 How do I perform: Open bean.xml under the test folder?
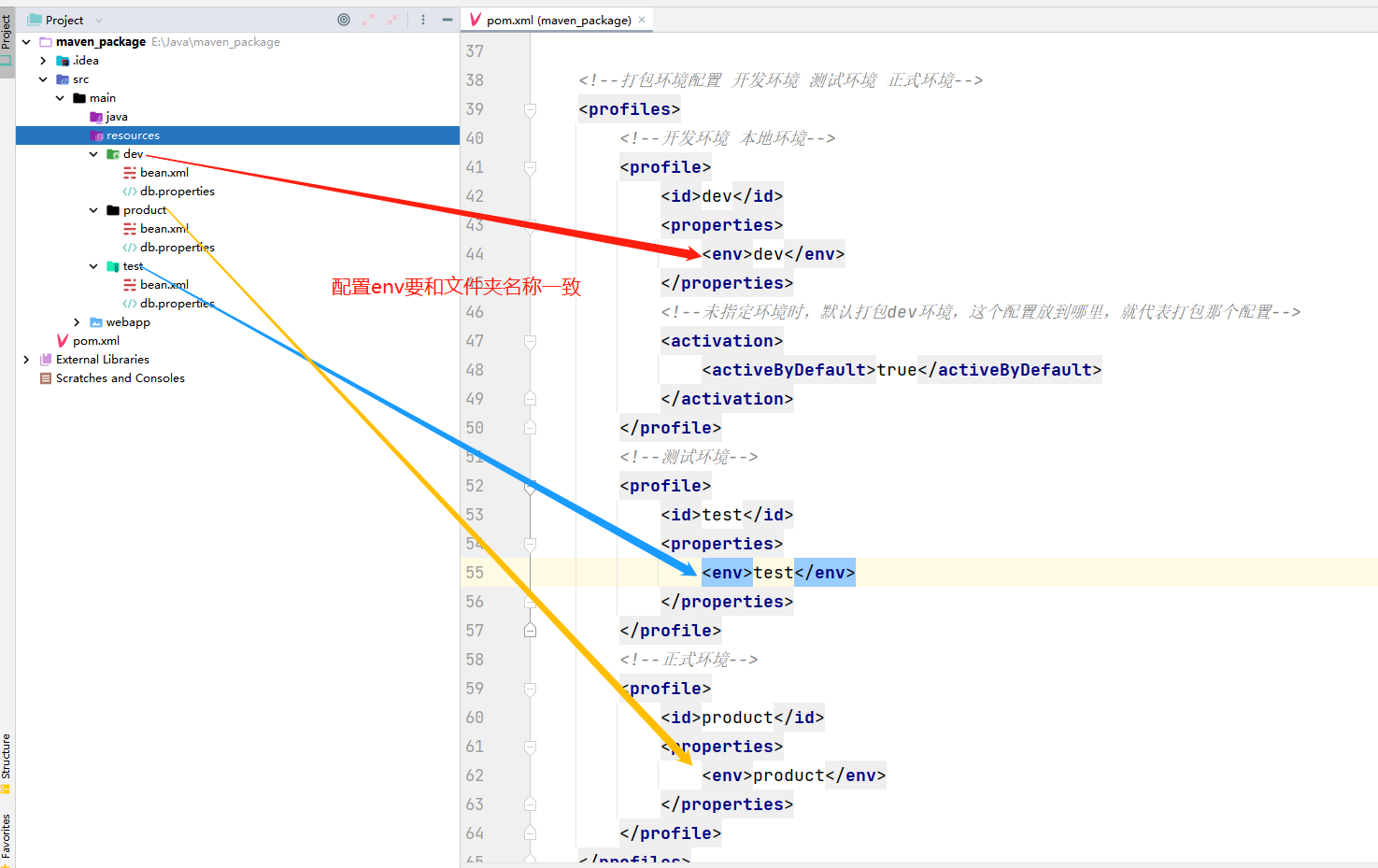coord(164,285)
